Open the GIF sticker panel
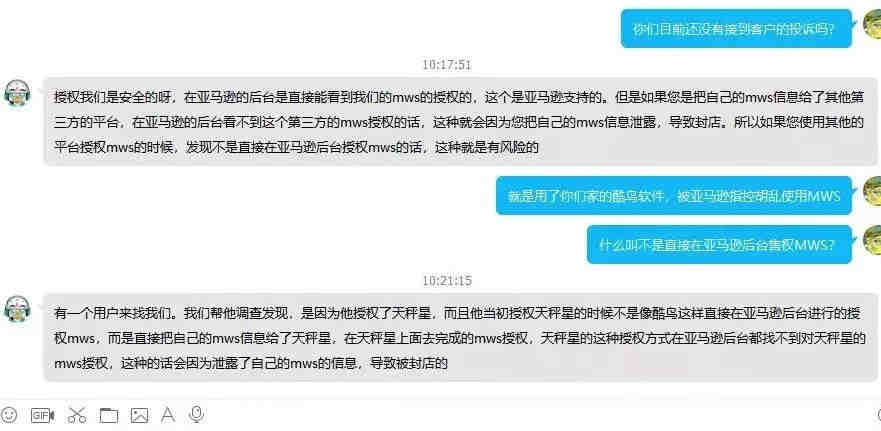 (x=43, y=415)
